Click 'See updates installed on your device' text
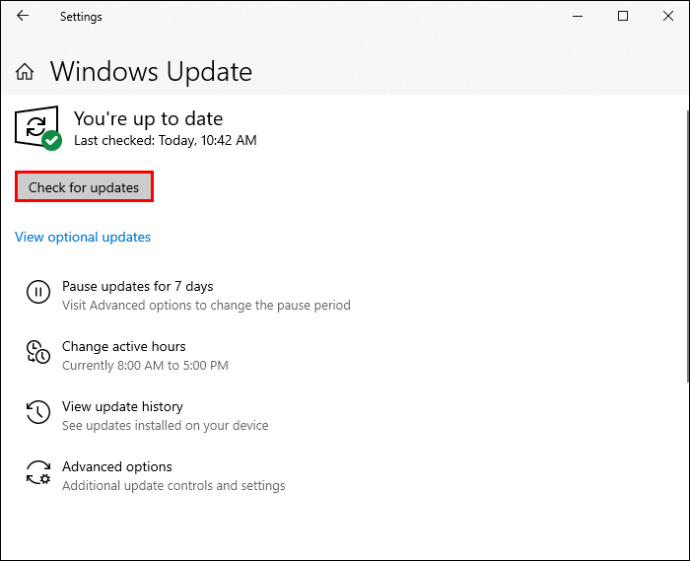This screenshot has height=561, width=690. coord(165,425)
